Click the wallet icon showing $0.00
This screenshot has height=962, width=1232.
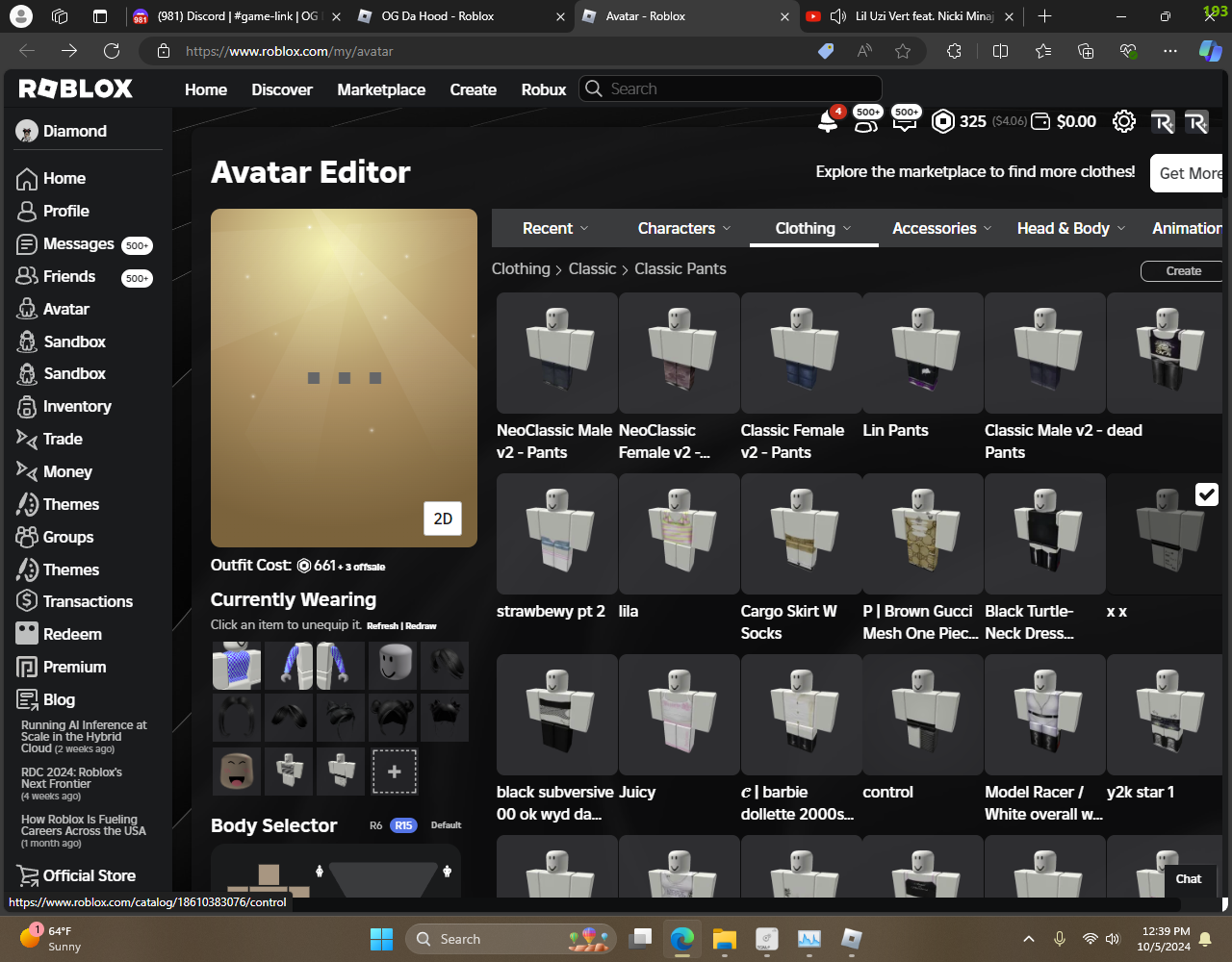coord(1040,121)
